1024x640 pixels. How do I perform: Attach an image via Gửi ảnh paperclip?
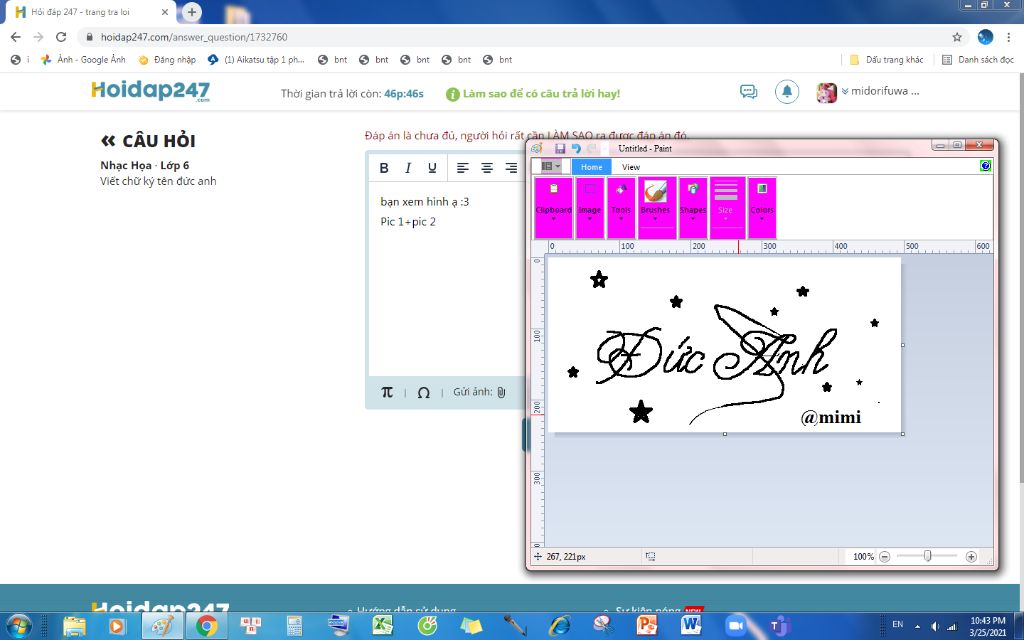(501, 392)
